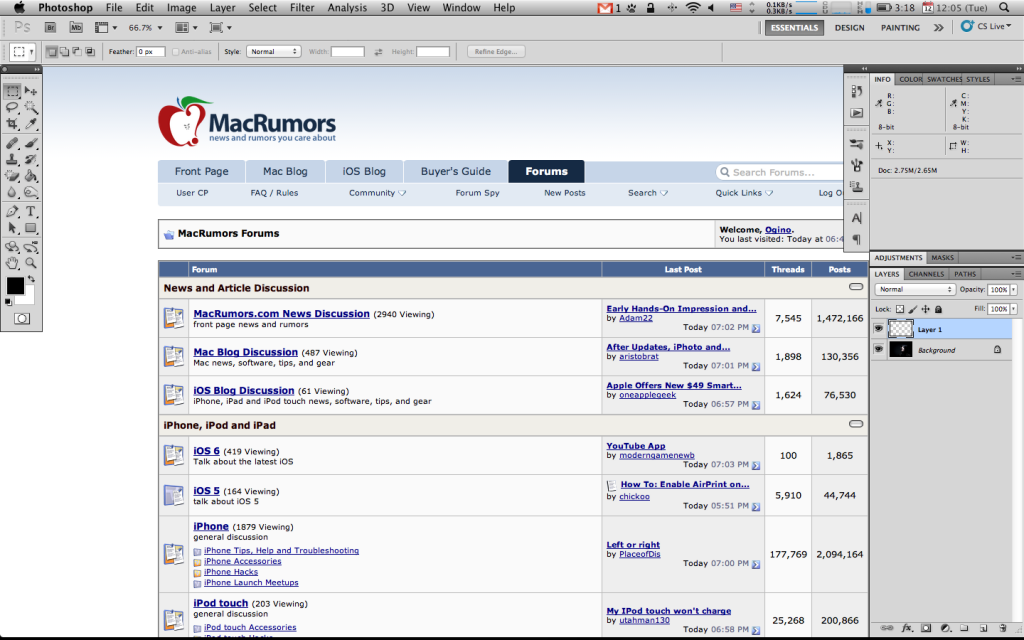Select the Move tool
1024x640 pixels.
click(31, 91)
